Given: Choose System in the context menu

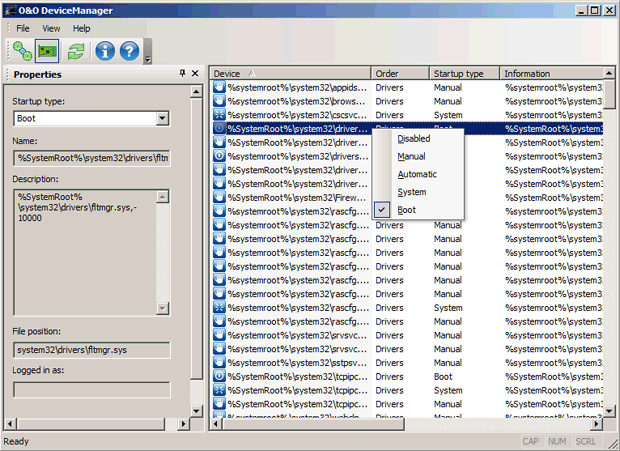Looking at the screenshot, I should (418, 192).
